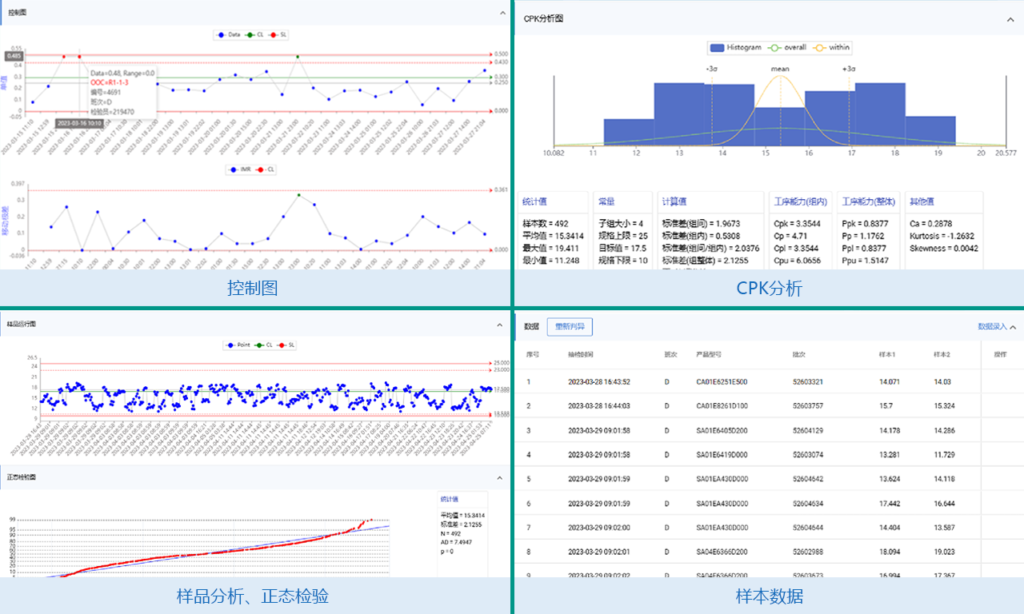The height and width of the screenshot is (614, 1024).
Task: Click the Cpk = 3.3544 value
Action: click(797, 223)
